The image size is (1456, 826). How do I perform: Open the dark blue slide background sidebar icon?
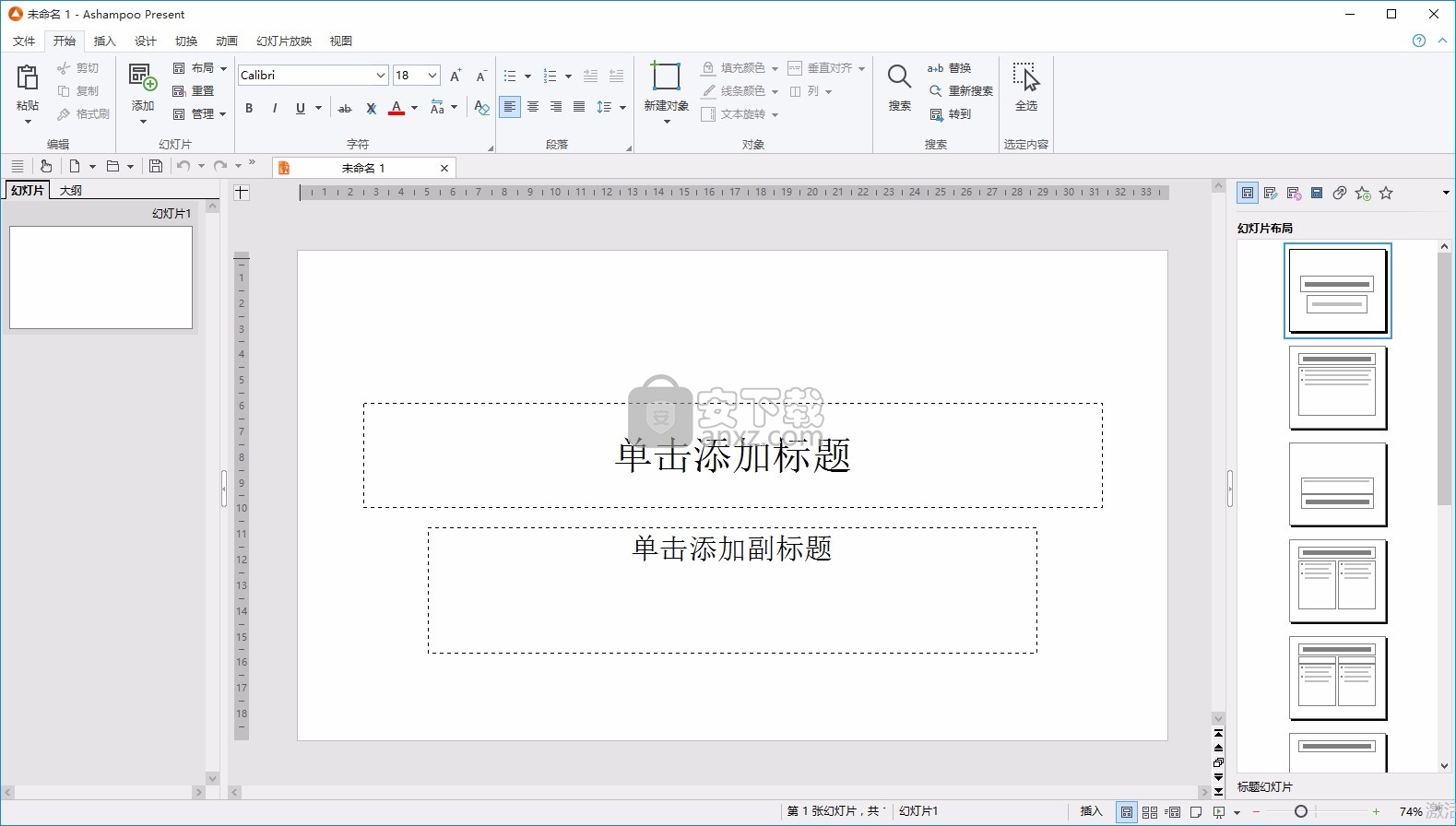pyautogui.click(x=1317, y=193)
